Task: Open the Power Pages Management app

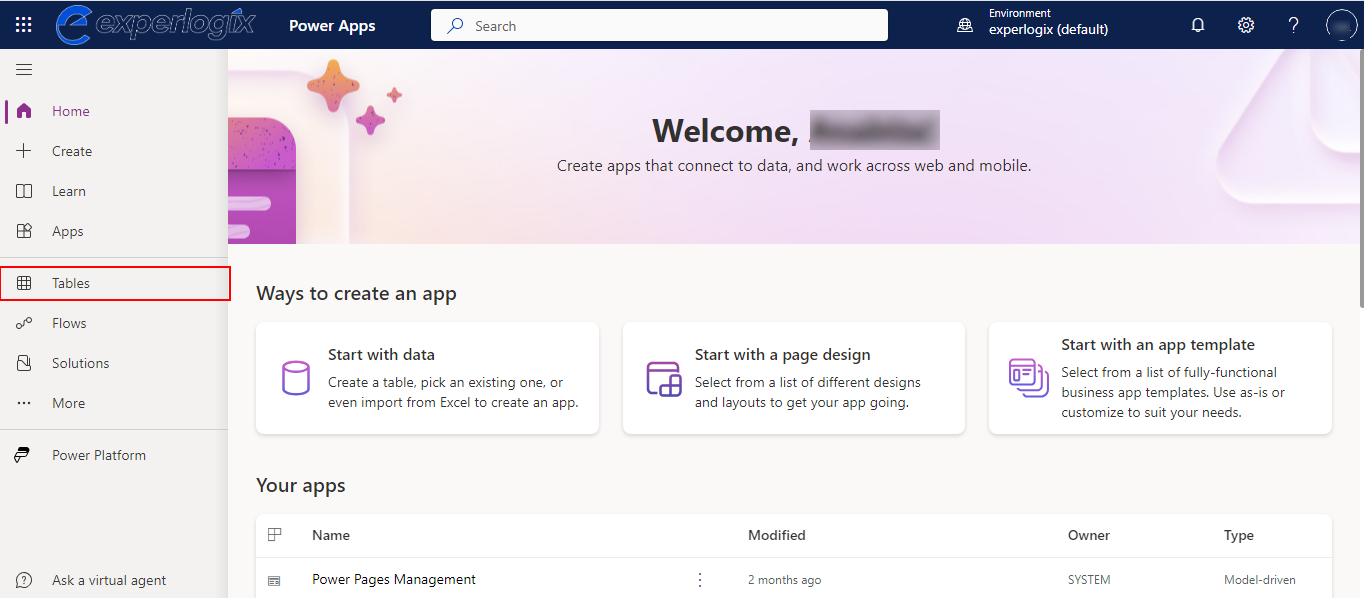Action: 394,579
